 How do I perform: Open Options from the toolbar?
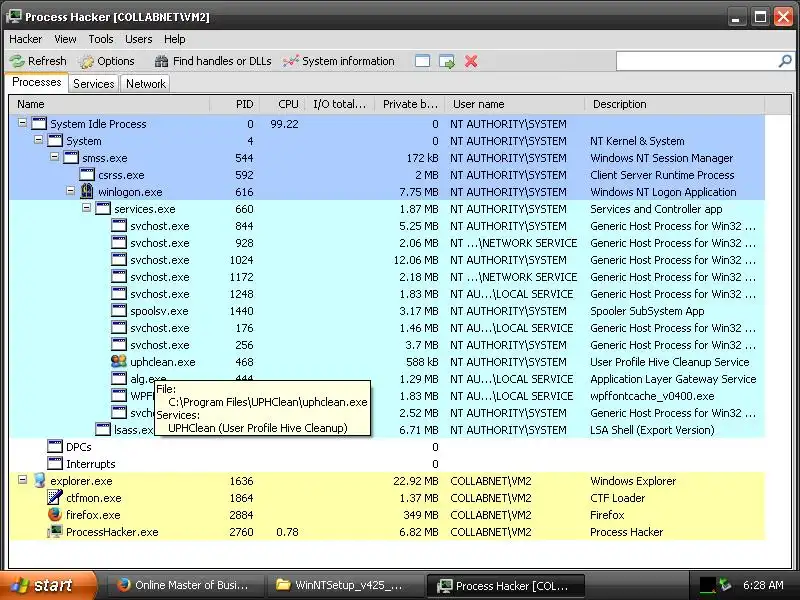tap(107, 61)
